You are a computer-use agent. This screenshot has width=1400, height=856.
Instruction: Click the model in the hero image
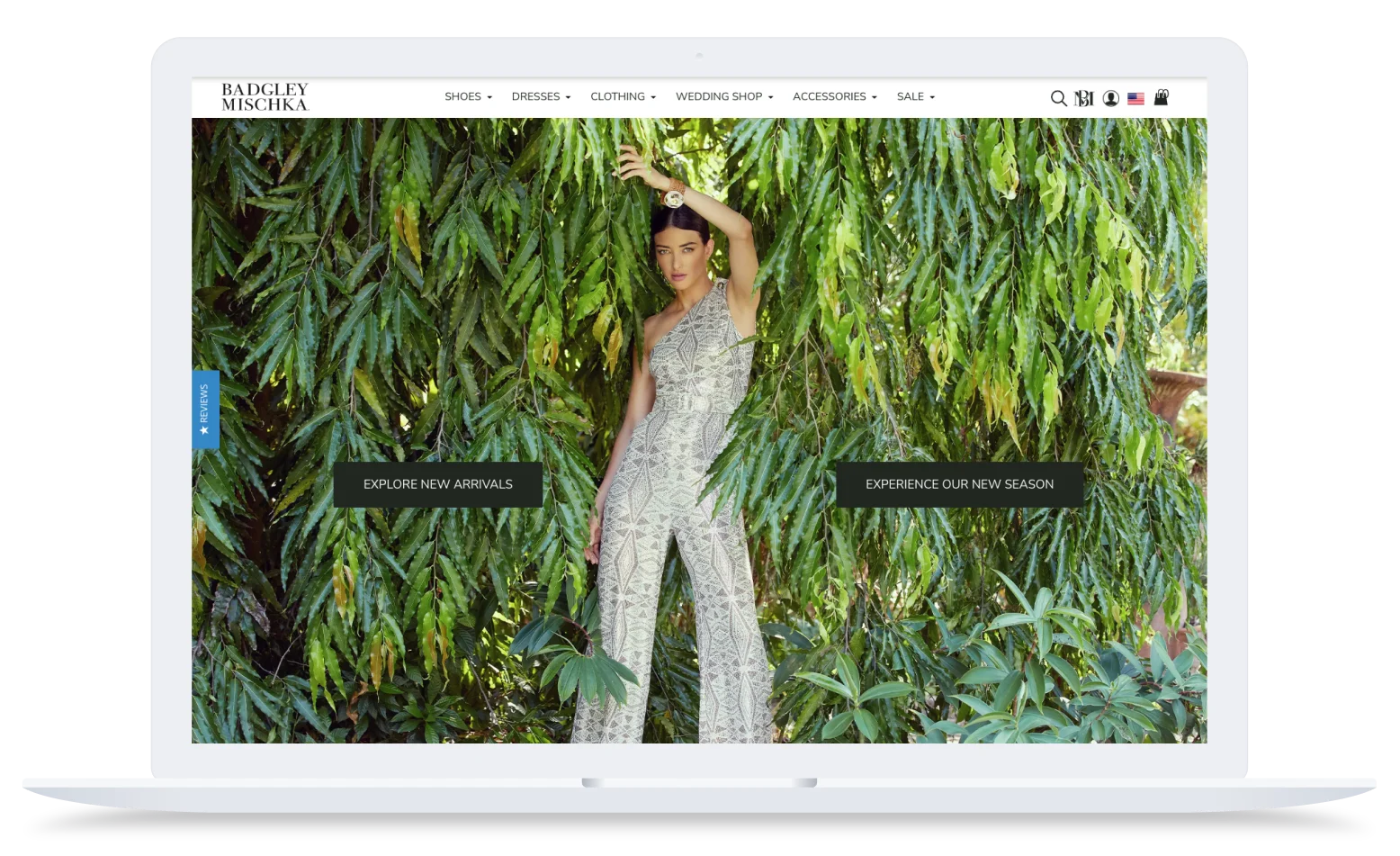(x=684, y=450)
